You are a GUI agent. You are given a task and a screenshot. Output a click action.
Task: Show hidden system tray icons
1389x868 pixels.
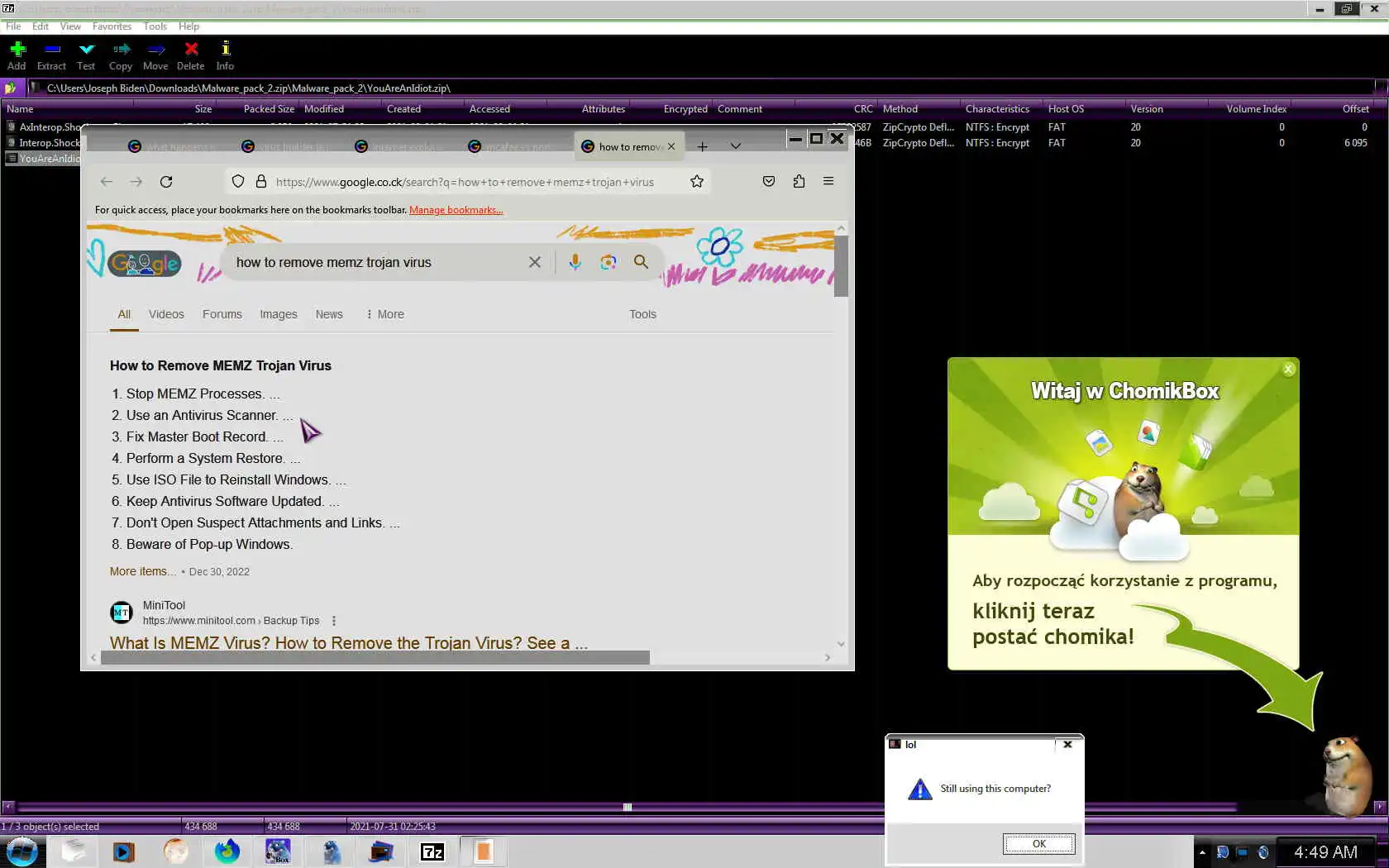tap(1201, 852)
